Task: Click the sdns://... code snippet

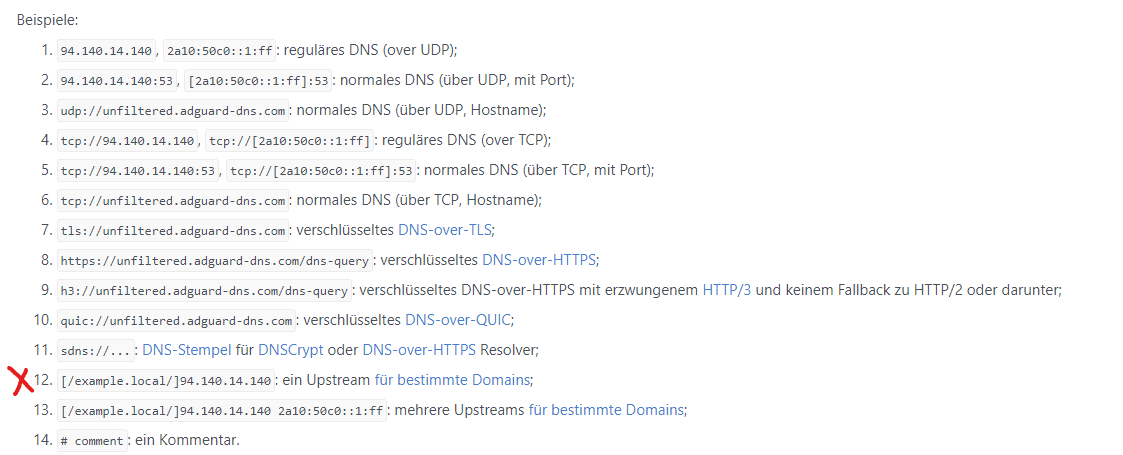Action: click(x=96, y=350)
